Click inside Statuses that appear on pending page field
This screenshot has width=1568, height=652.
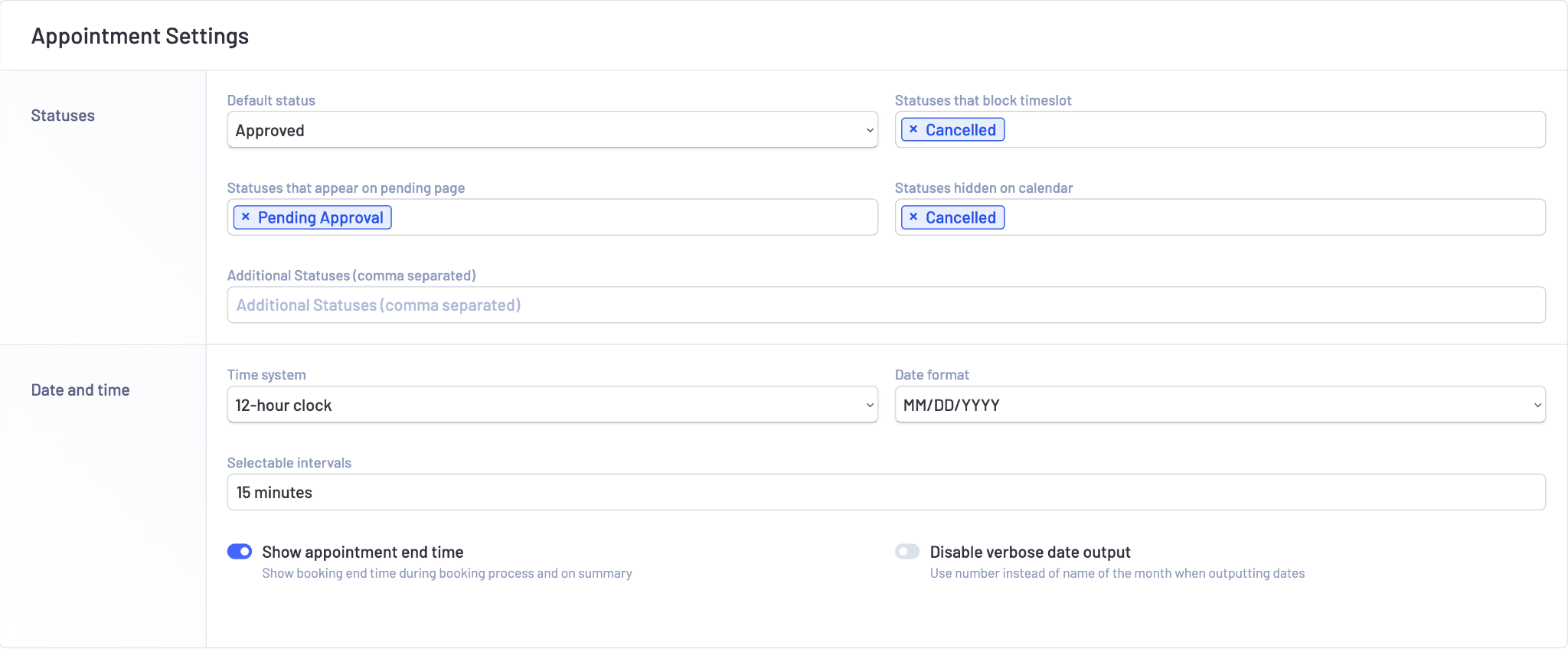[x=552, y=217]
